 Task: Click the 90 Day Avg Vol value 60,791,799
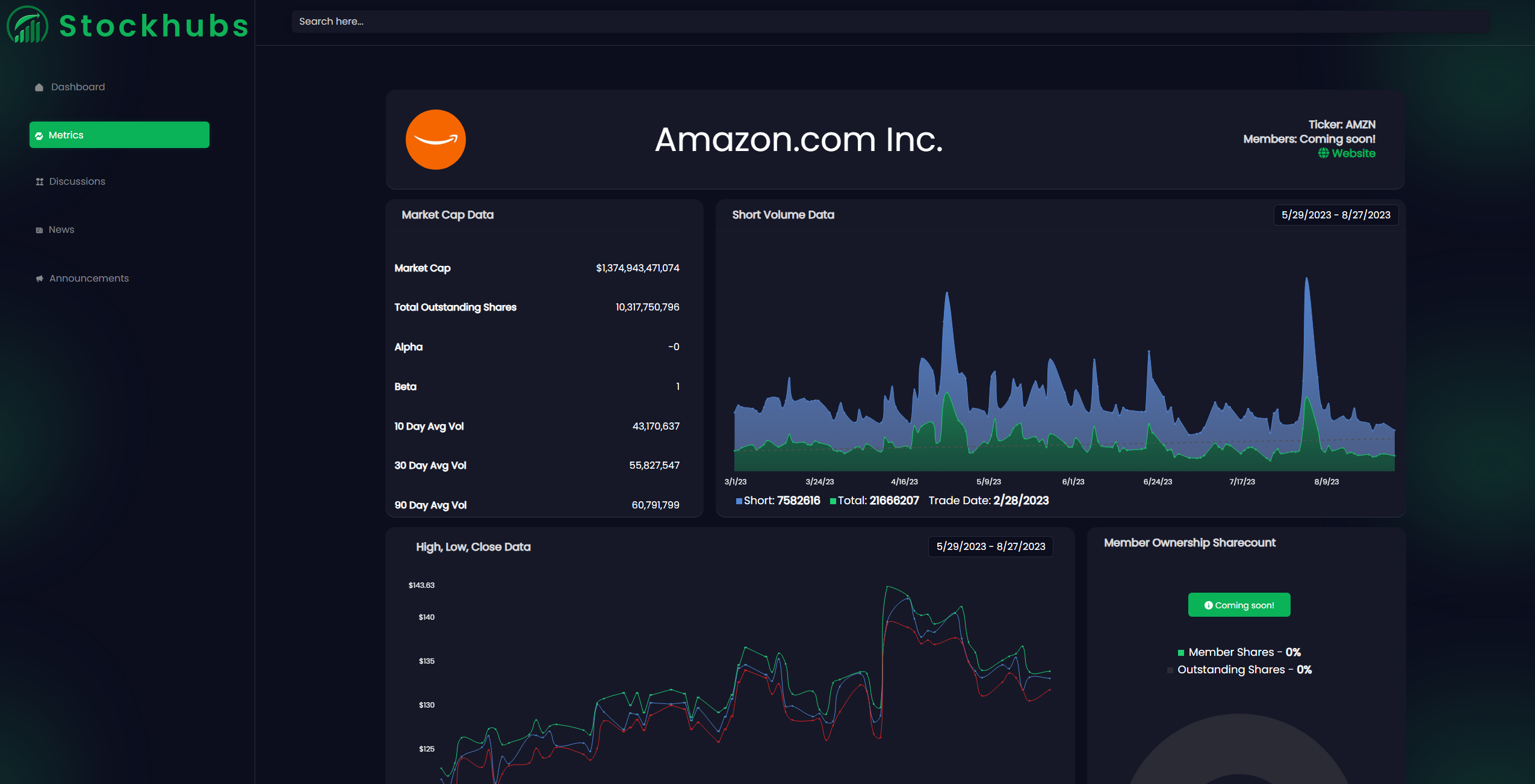[656, 505]
